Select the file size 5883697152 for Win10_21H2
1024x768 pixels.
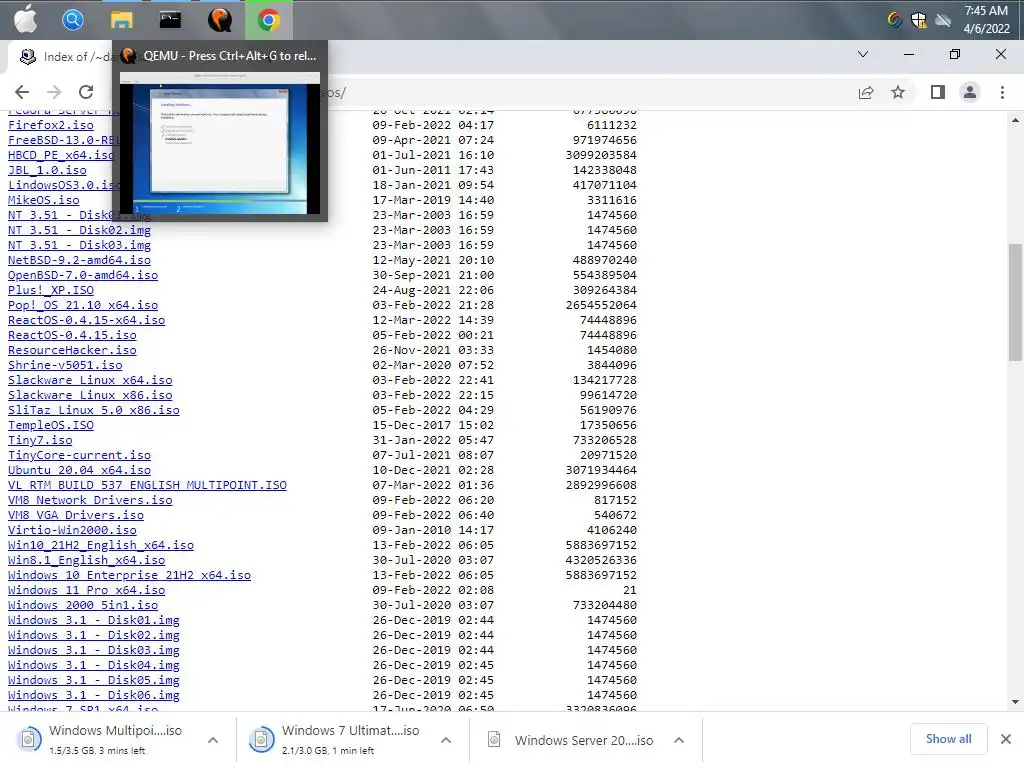601,545
